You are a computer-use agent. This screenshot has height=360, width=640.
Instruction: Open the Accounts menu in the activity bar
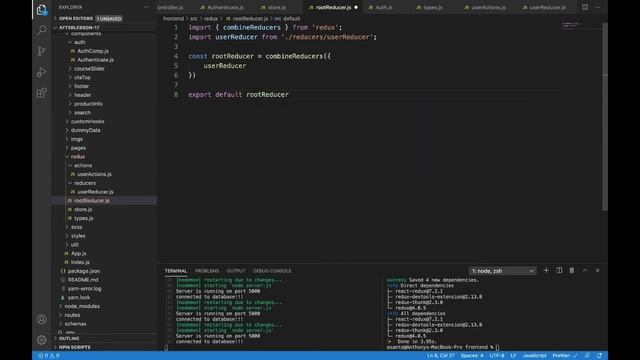click(x=42, y=319)
